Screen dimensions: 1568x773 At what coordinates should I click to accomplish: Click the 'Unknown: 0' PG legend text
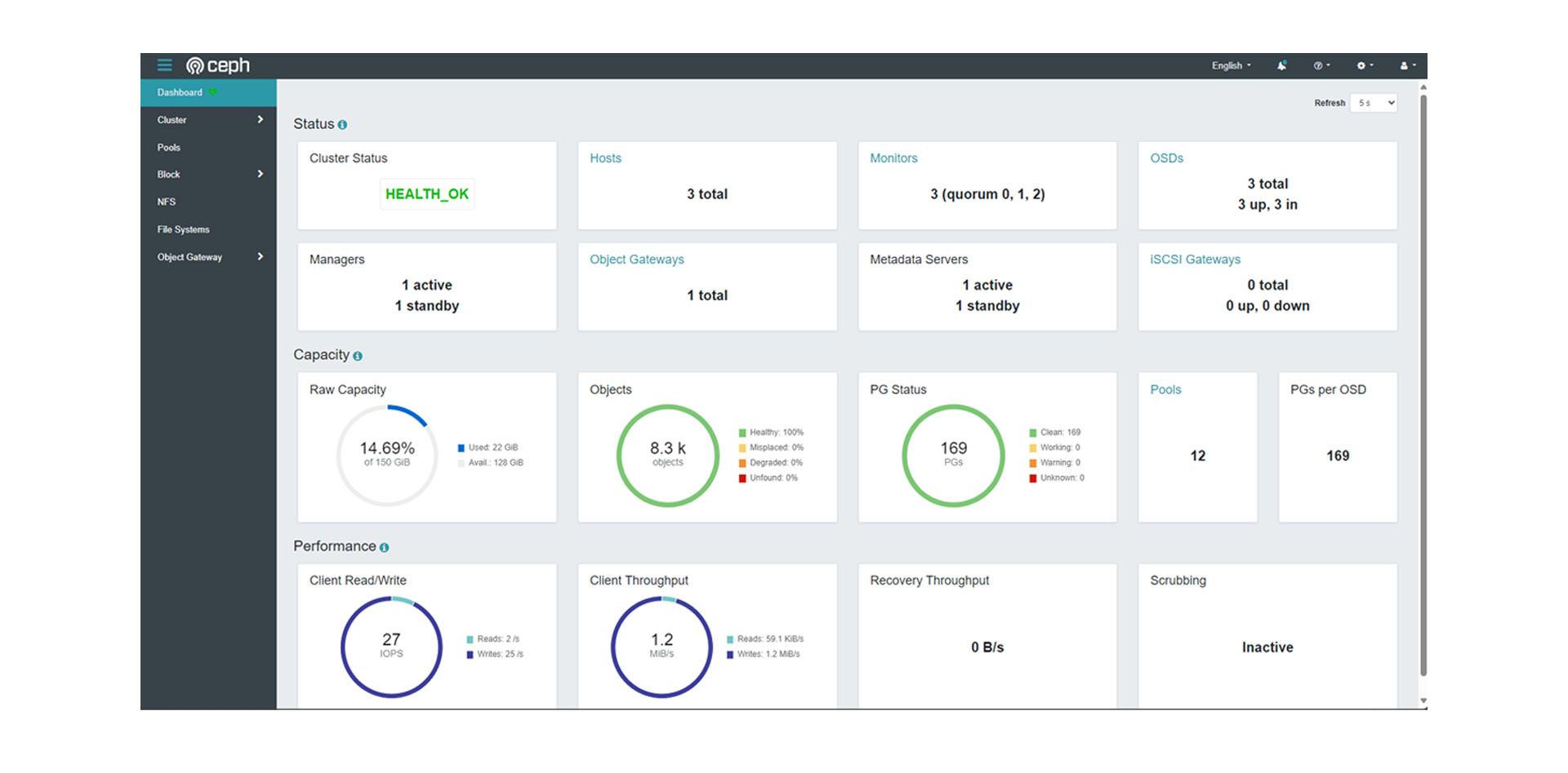point(1062,478)
